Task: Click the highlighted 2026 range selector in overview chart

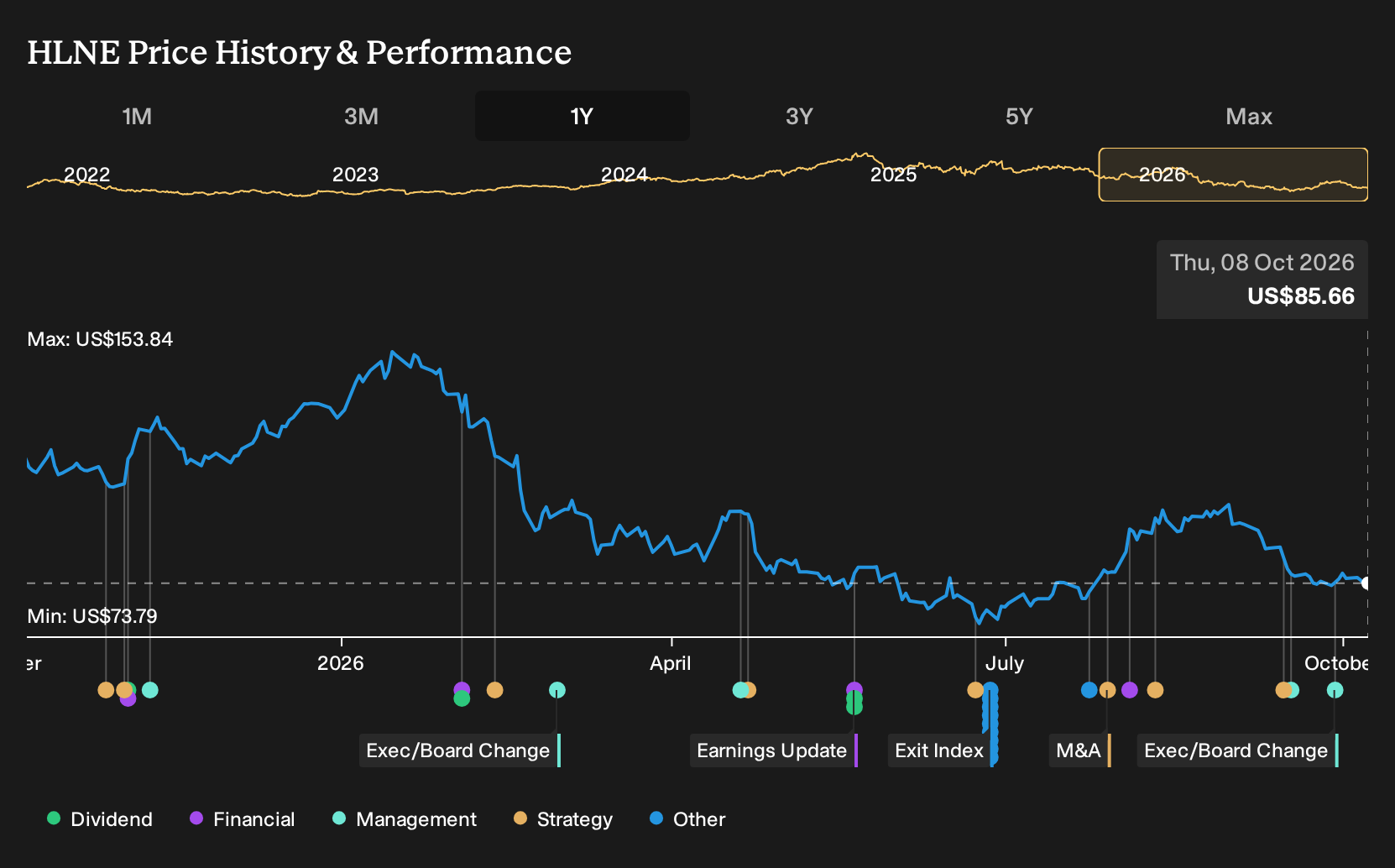Action: point(1233,175)
